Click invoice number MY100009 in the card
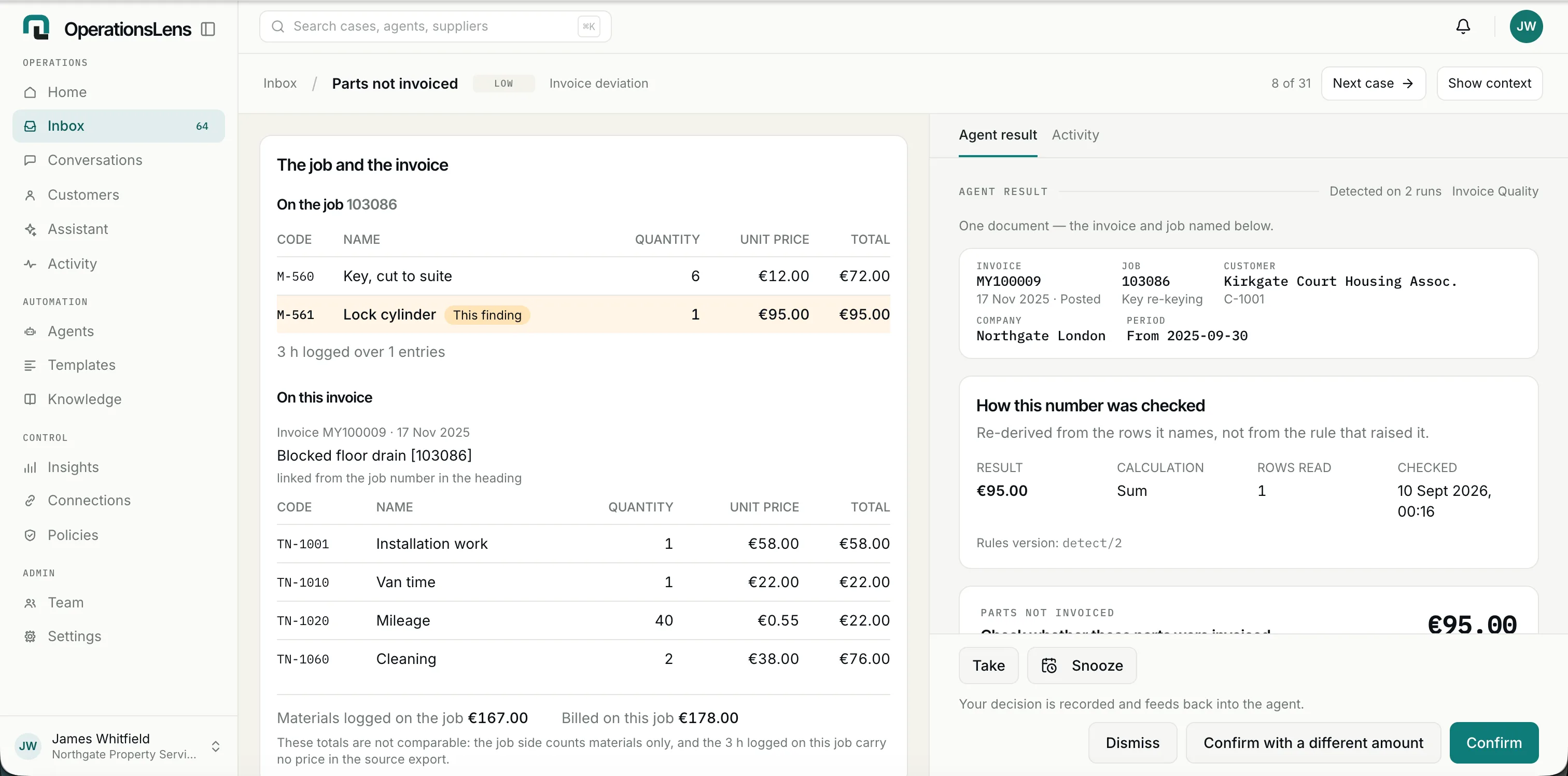This screenshot has width=1568, height=776. coord(1008,282)
